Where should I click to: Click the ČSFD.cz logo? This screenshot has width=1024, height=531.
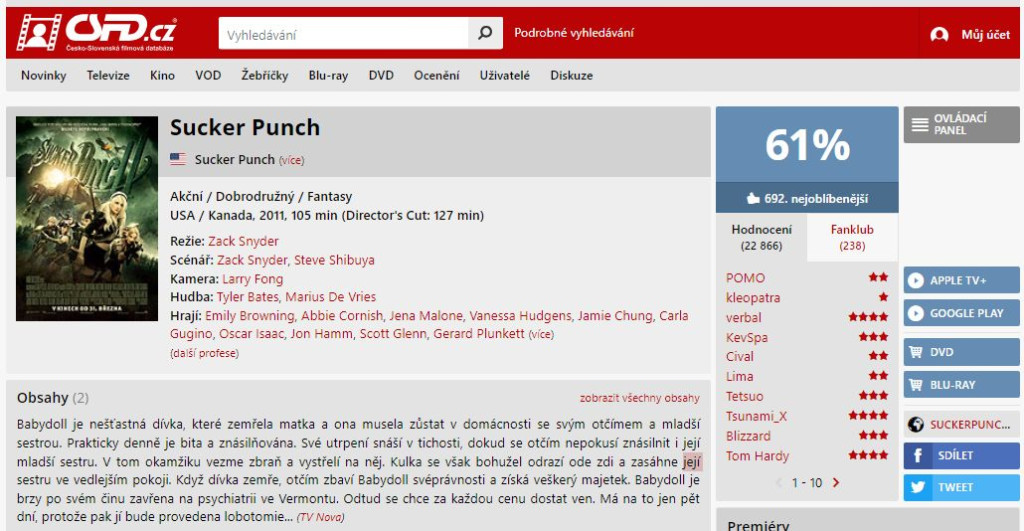(x=97, y=32)
